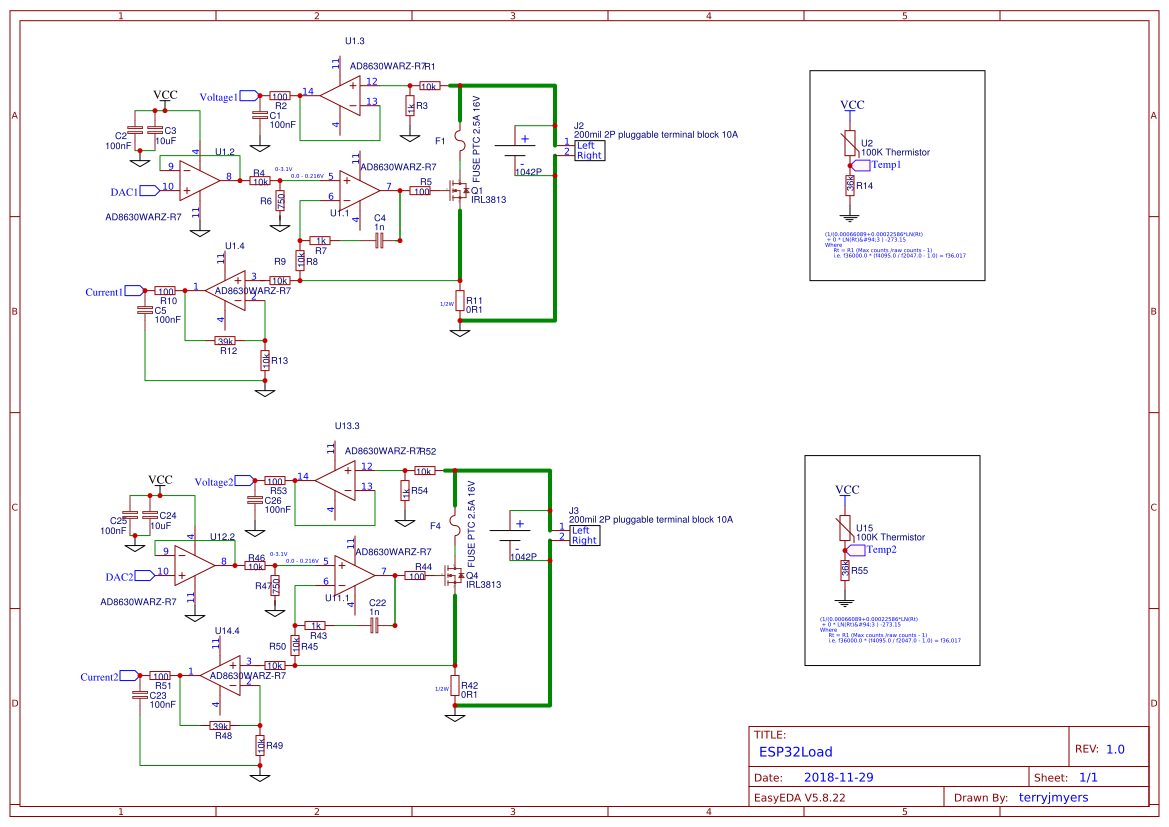Click the EasyEDA V5.8.22 text
Screen dimensions: 1169x827
(799, 797)
